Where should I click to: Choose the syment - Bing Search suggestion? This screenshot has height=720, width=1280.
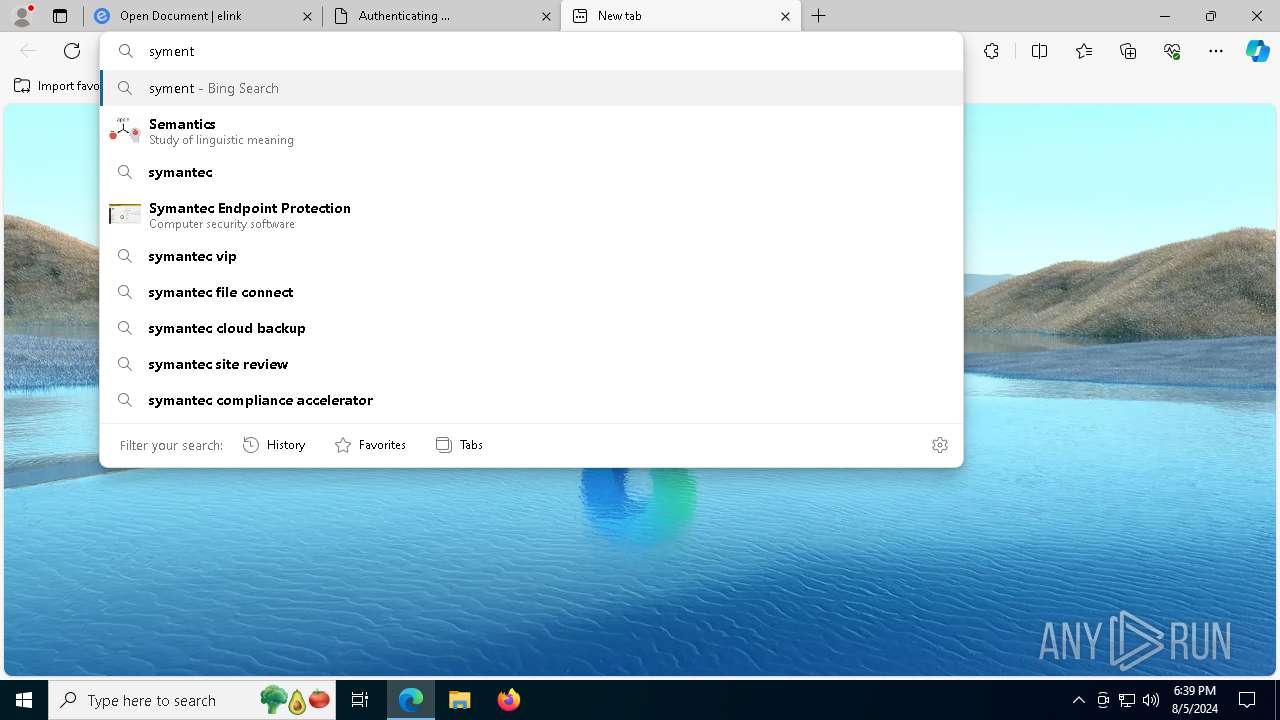(x=531, y=88)
